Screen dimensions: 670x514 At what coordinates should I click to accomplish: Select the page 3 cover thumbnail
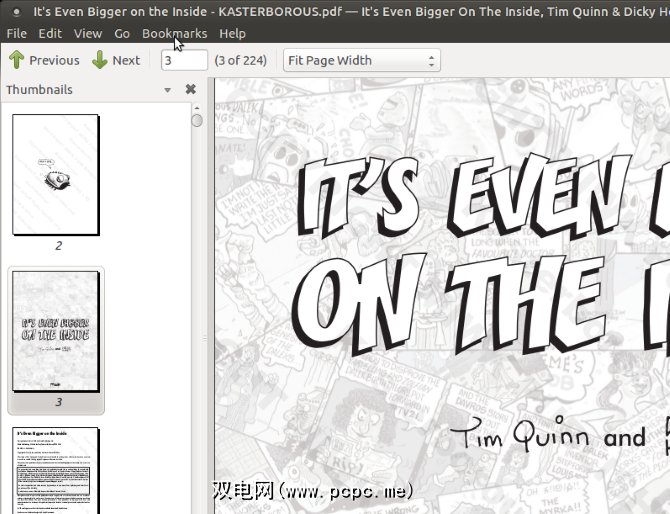click(x=56, y=332)
